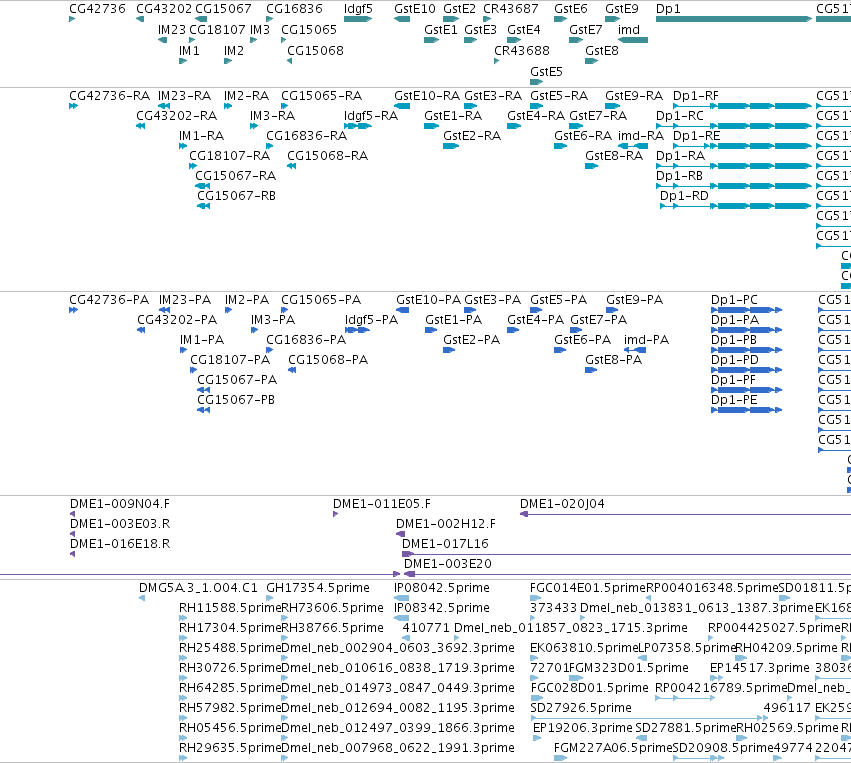Click the EP19206.3prime EST label

click(583, 728)
